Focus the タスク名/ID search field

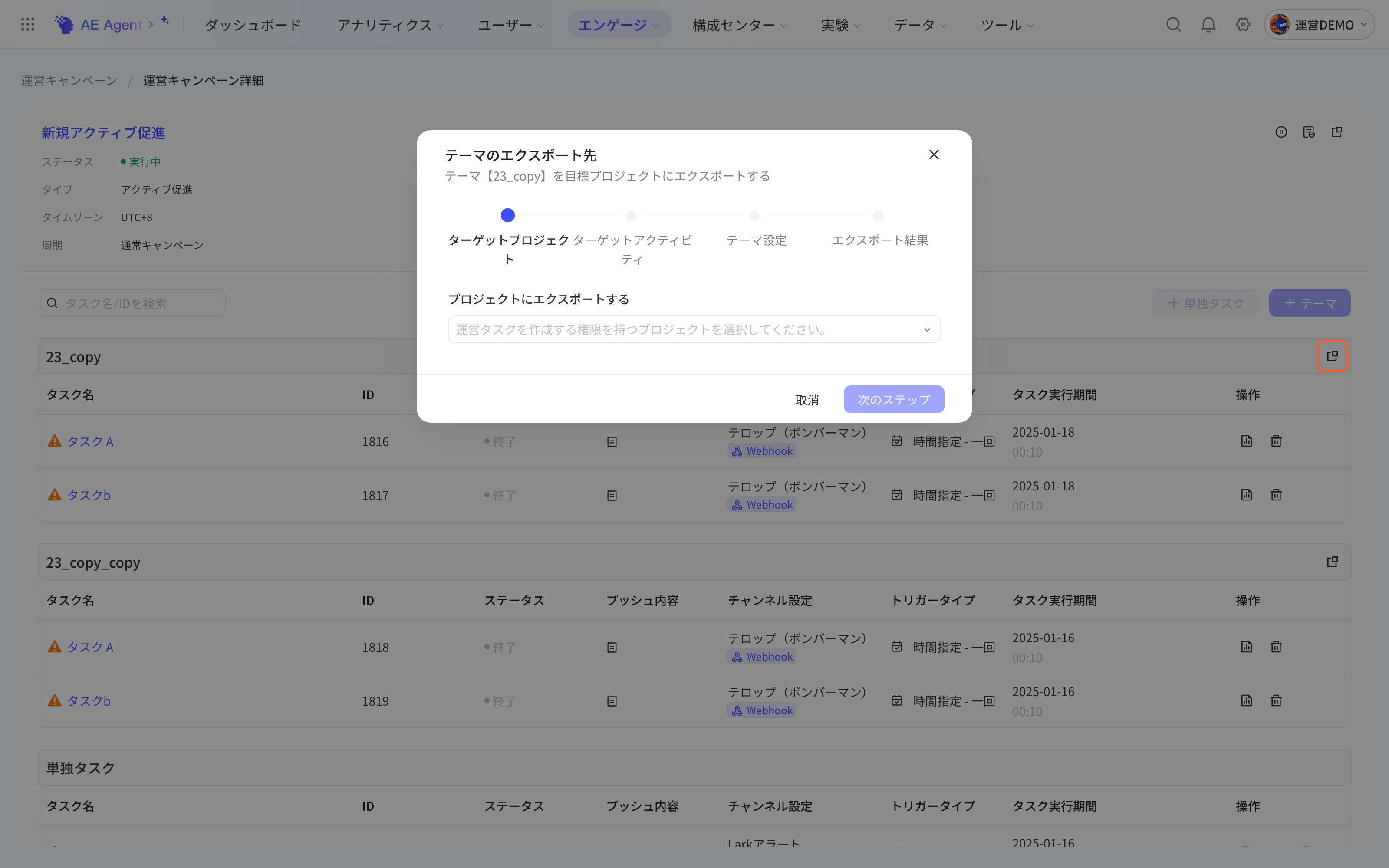(132, 303)
